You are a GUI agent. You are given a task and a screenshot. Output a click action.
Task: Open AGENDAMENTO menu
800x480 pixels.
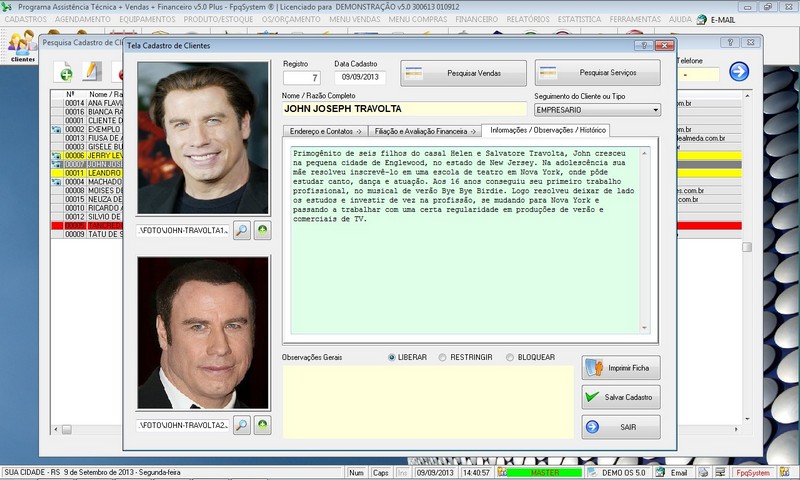[x=83, y=19]
